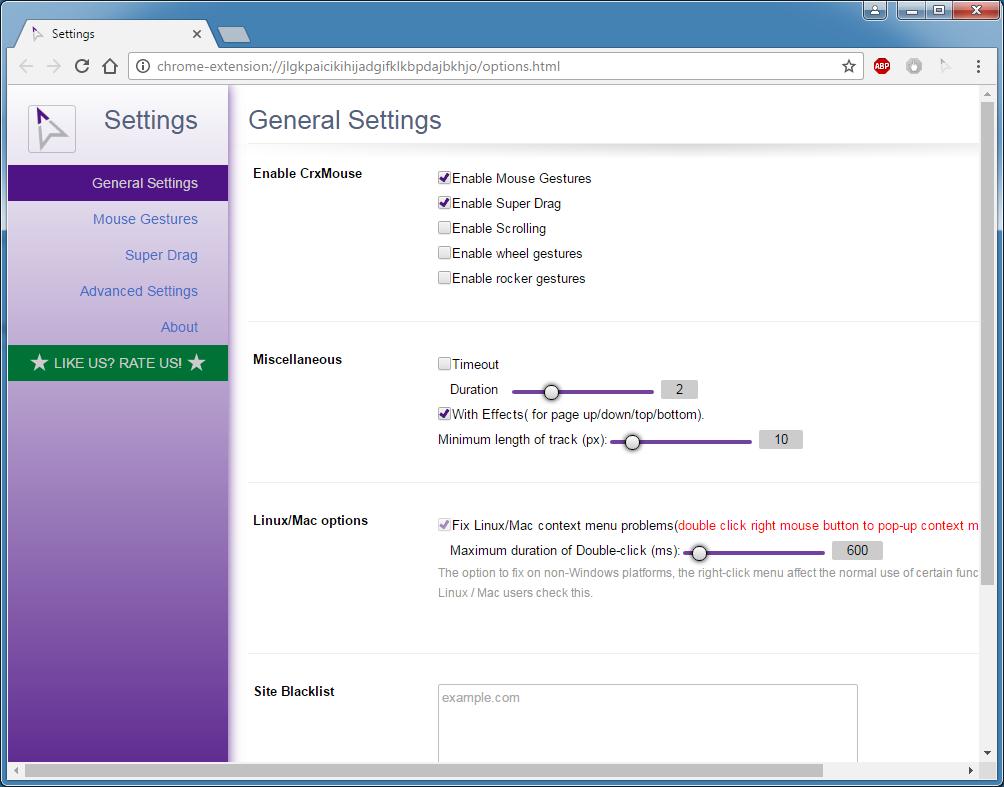Bookmark this page using the star icon
This screenshot has height=787, width=1004.
click(849, 66)
